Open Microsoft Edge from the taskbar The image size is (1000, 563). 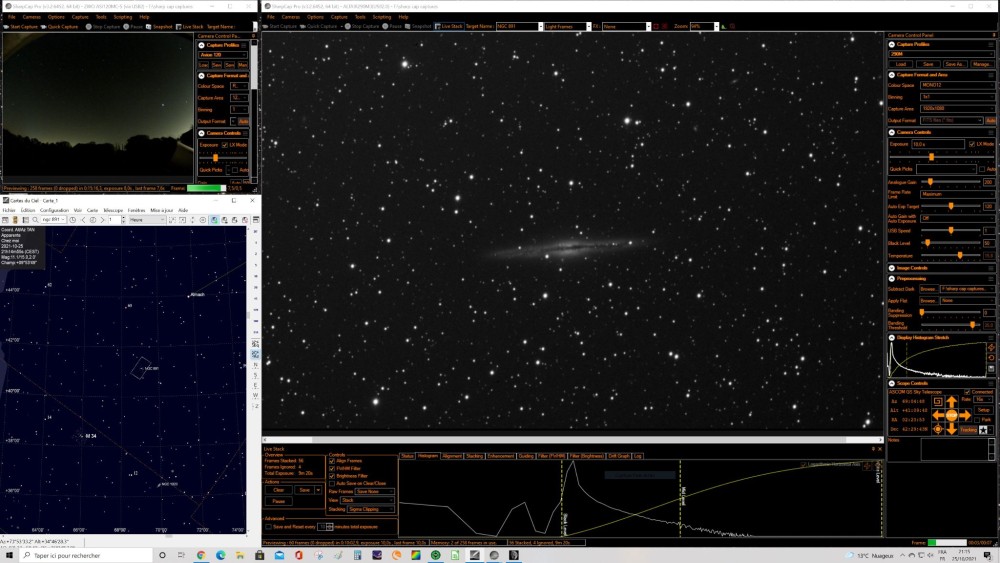pyautogui.click(x=220, y=555)
